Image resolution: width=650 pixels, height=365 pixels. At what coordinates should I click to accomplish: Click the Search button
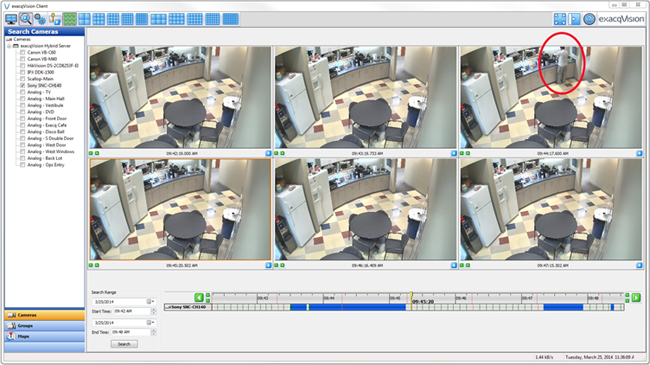pyautogui.click(x=124, y=344)
